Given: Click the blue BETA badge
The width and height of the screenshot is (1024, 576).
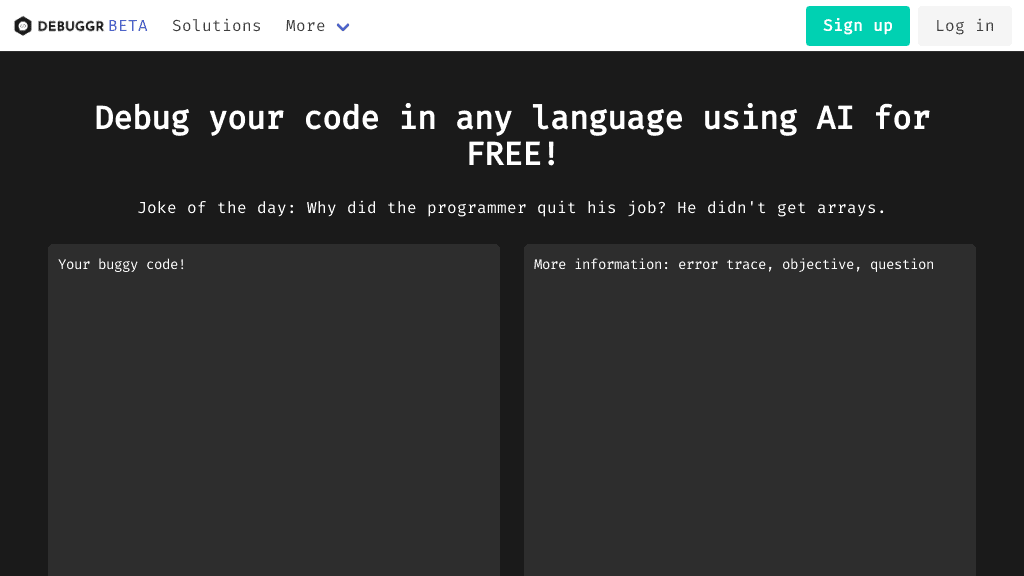Looking at the screenshot, I should tap(128, 25).
